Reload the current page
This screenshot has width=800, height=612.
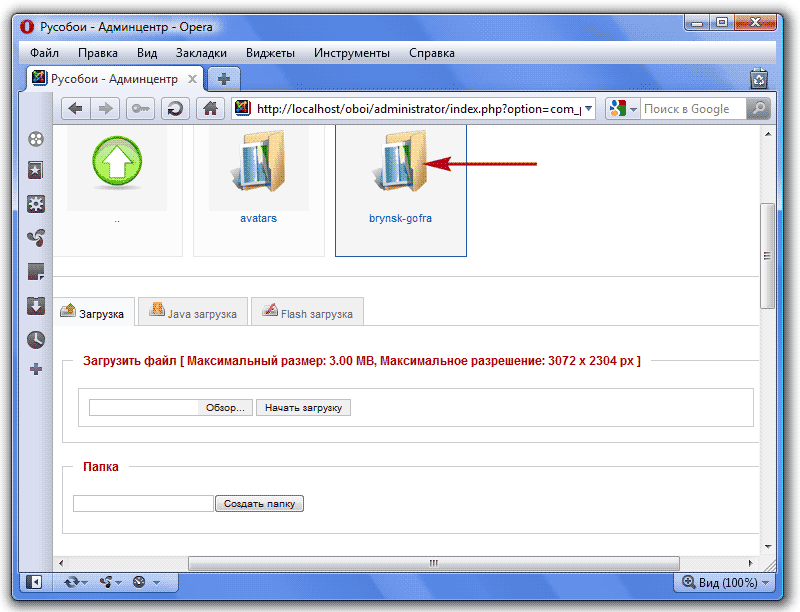pyautogui.click(x=175, y=109)
